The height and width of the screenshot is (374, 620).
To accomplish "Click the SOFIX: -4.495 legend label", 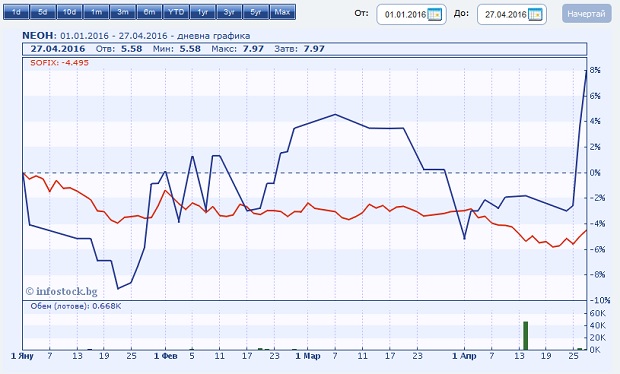I will pyautogui.click(x=59, y=63).
